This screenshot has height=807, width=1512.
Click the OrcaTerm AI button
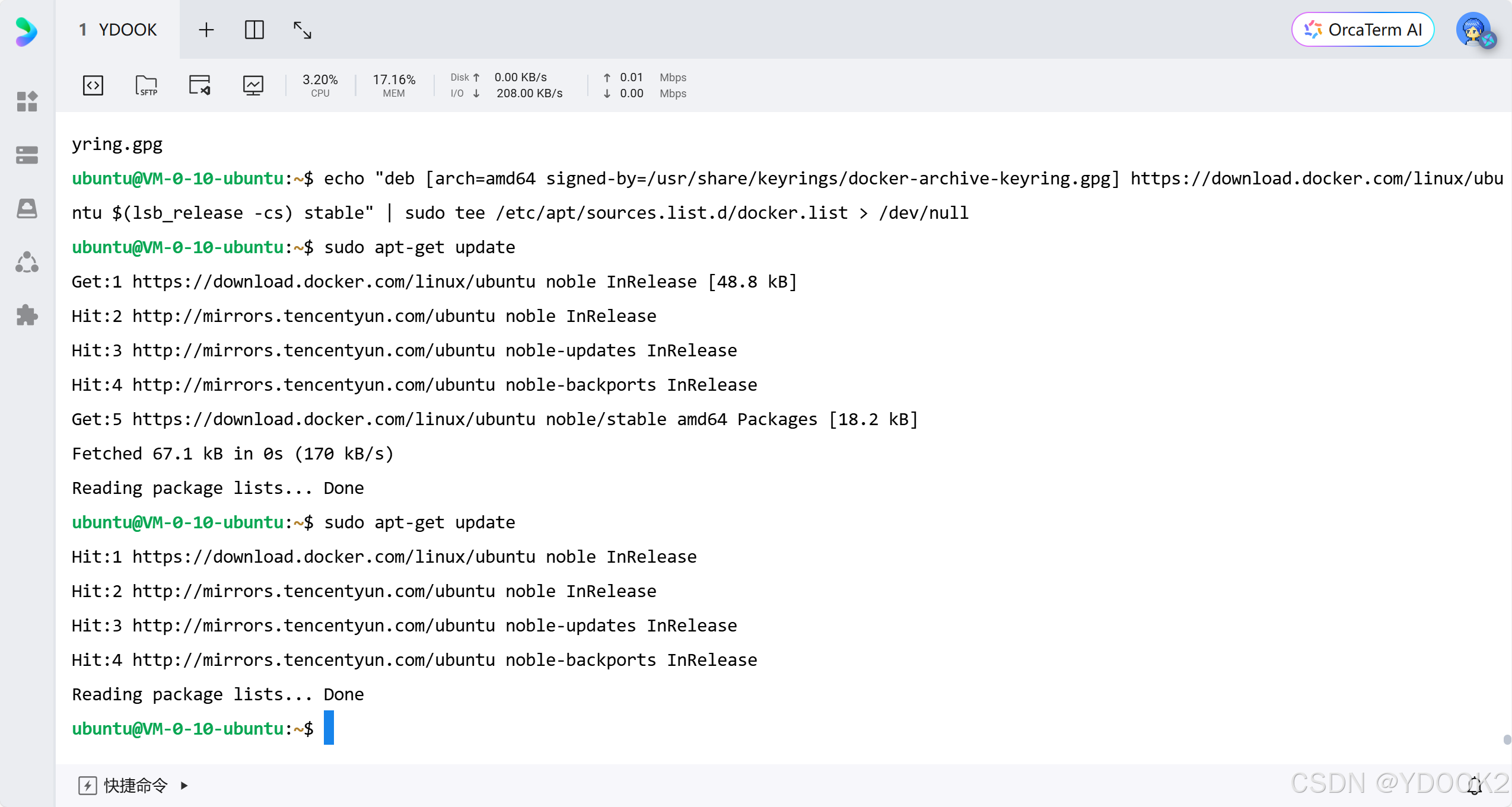point(1363,29)
